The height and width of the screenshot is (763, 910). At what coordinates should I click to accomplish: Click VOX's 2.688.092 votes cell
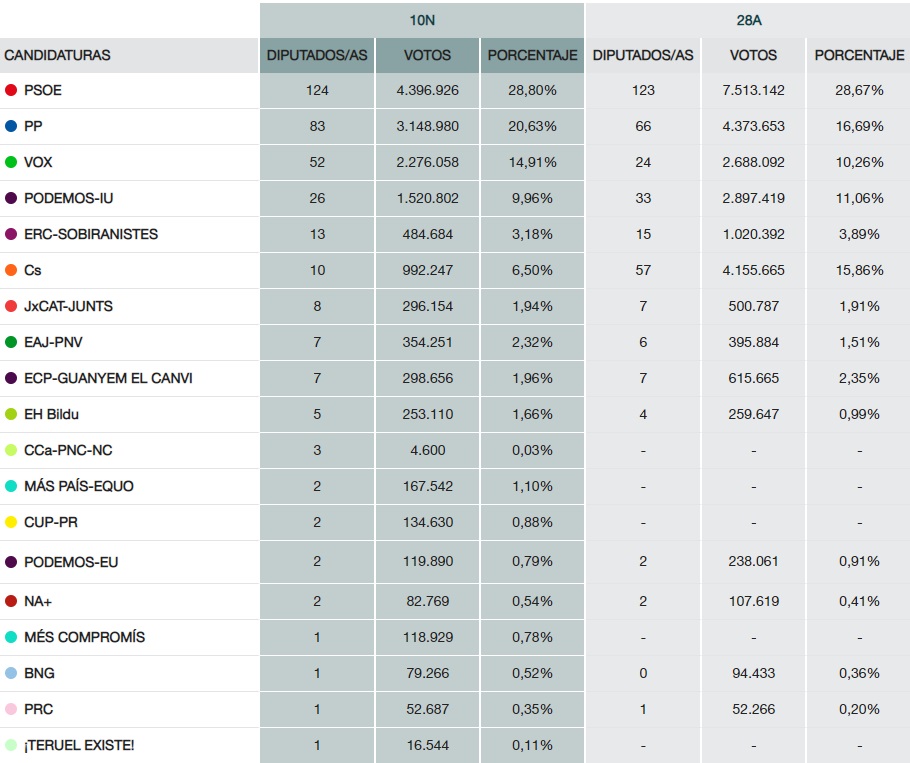pos(753,162)
